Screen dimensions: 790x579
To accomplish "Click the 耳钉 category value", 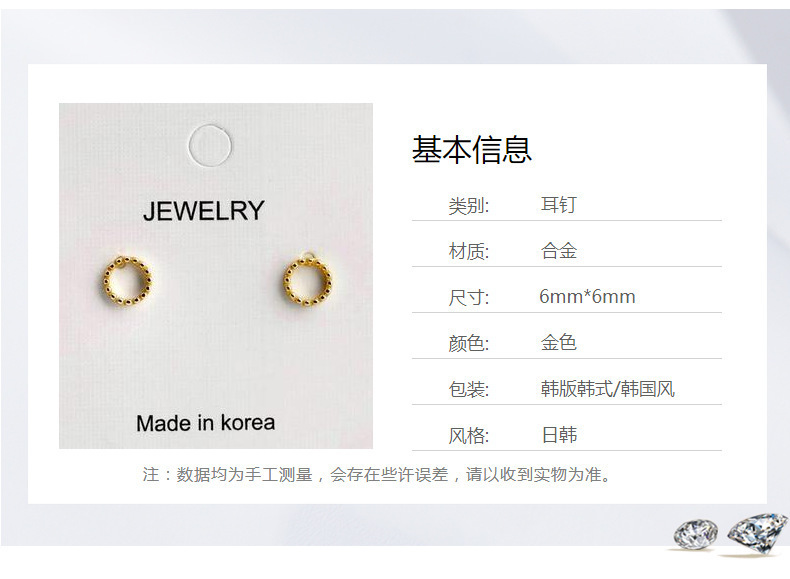I will pos(558,205).
